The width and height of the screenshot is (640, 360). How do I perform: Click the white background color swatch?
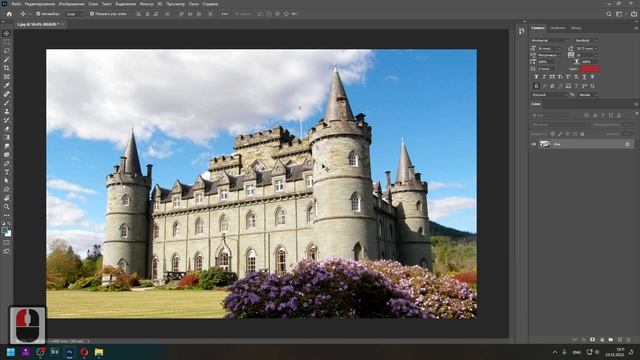pyautogui.click(x=9, y=234)
